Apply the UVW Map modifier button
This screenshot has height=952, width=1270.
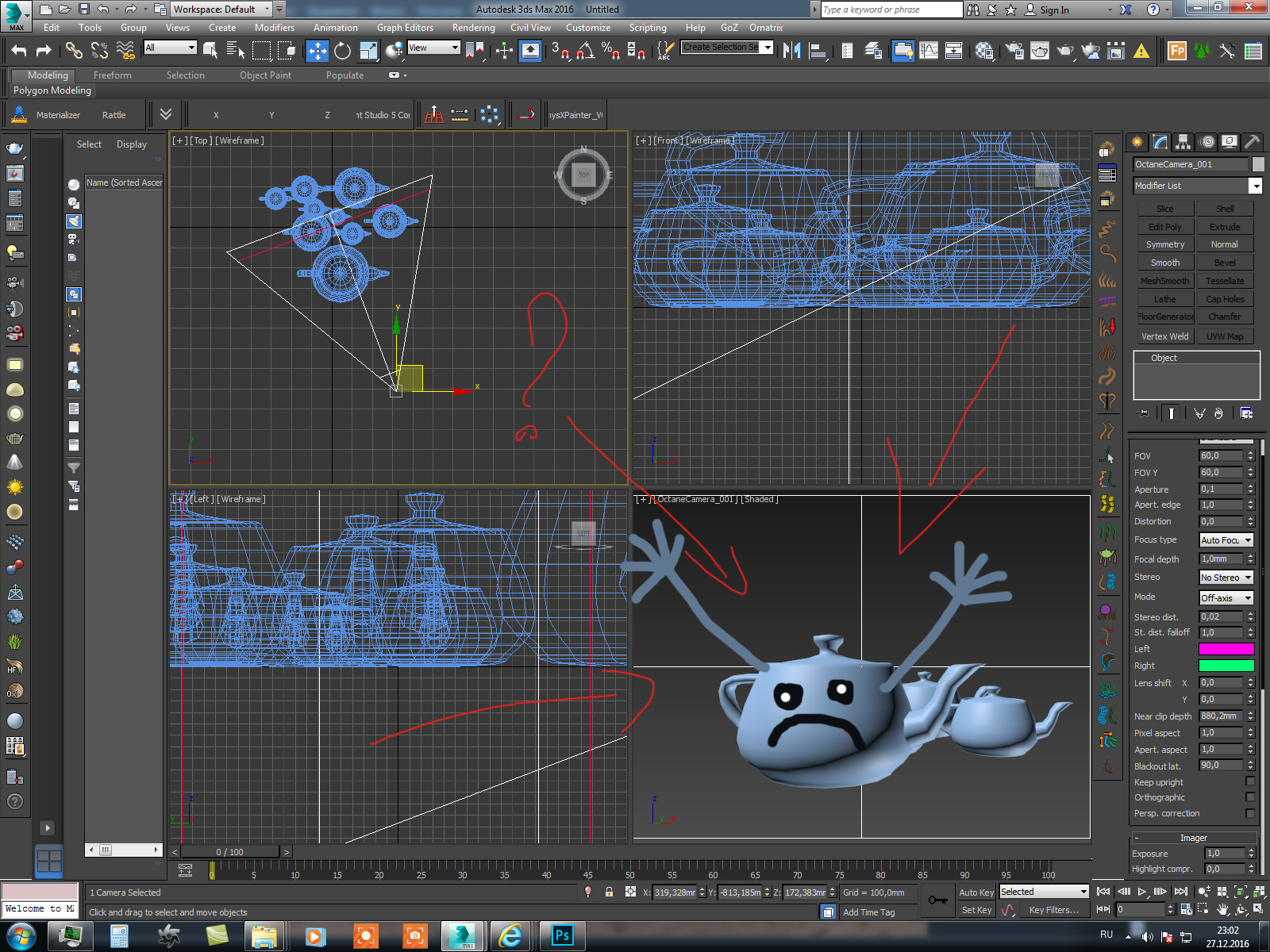1225,336
